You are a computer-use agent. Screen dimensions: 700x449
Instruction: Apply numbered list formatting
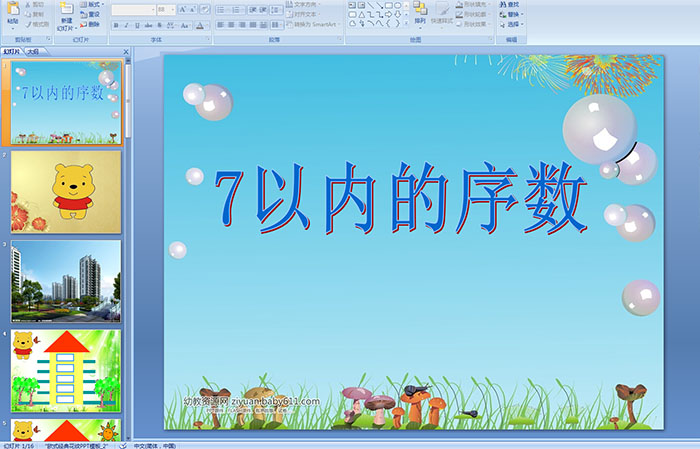click(x=237, y=10)
